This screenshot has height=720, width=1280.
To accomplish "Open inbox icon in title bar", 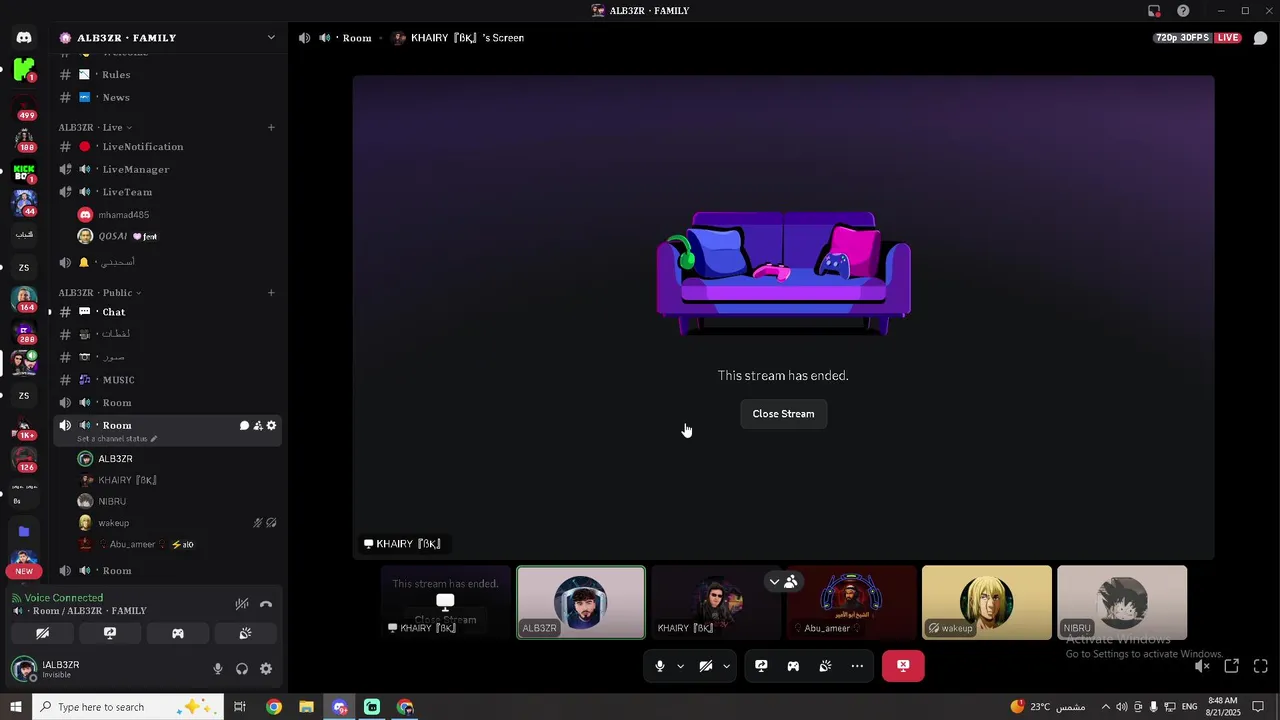I will coord(1154,11).
